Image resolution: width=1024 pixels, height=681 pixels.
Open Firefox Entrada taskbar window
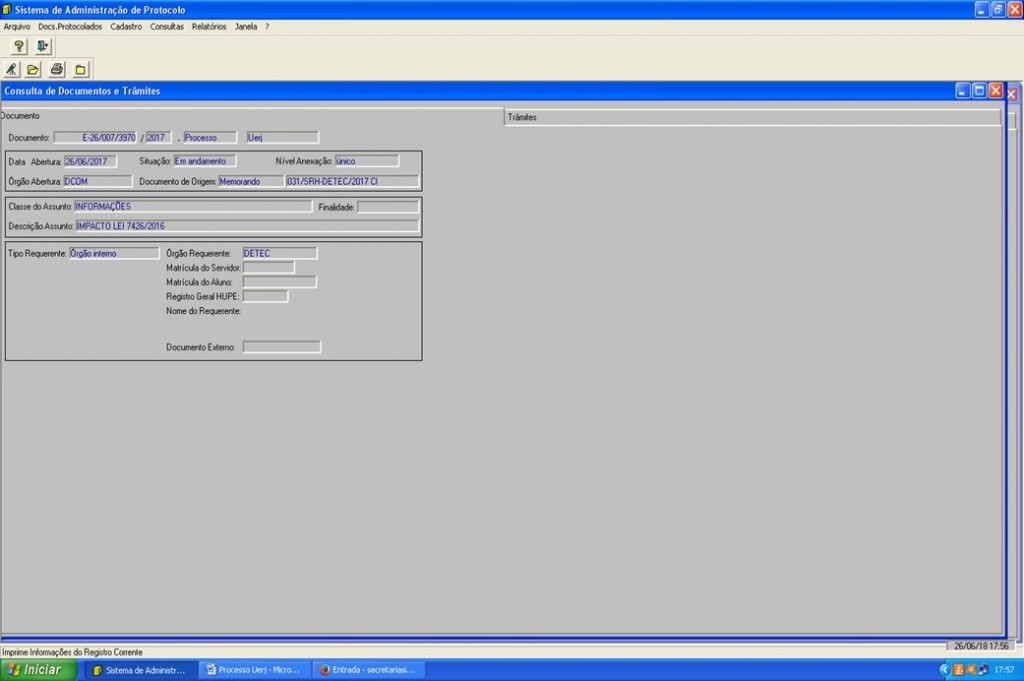pyautogui.click(x=368, y=670)
